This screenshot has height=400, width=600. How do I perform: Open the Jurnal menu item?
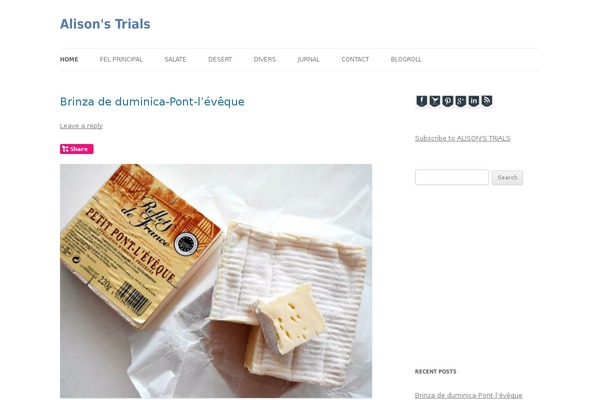tap(308, 59)
